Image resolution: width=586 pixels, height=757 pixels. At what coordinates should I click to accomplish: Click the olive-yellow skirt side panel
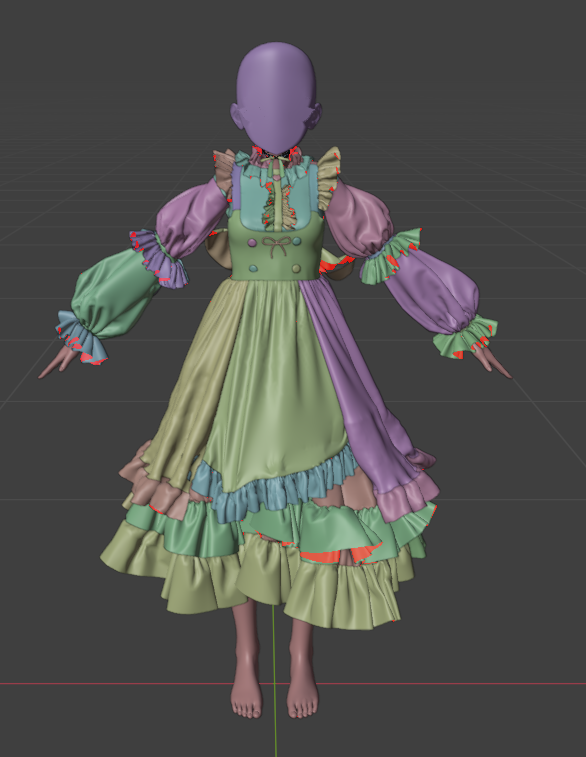coord(198,386)
